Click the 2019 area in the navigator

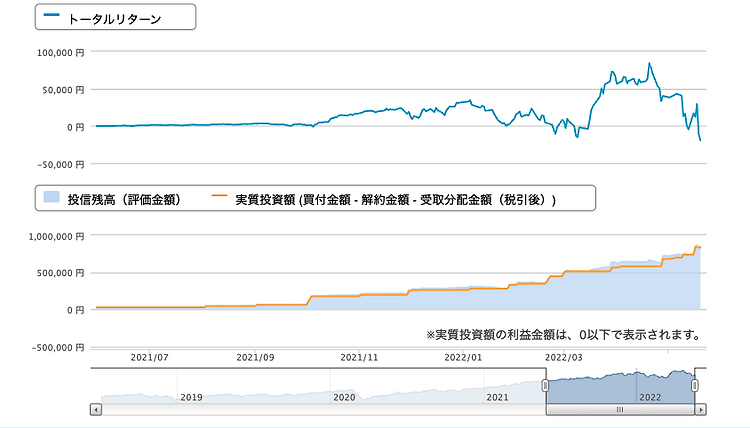(191, 397)
